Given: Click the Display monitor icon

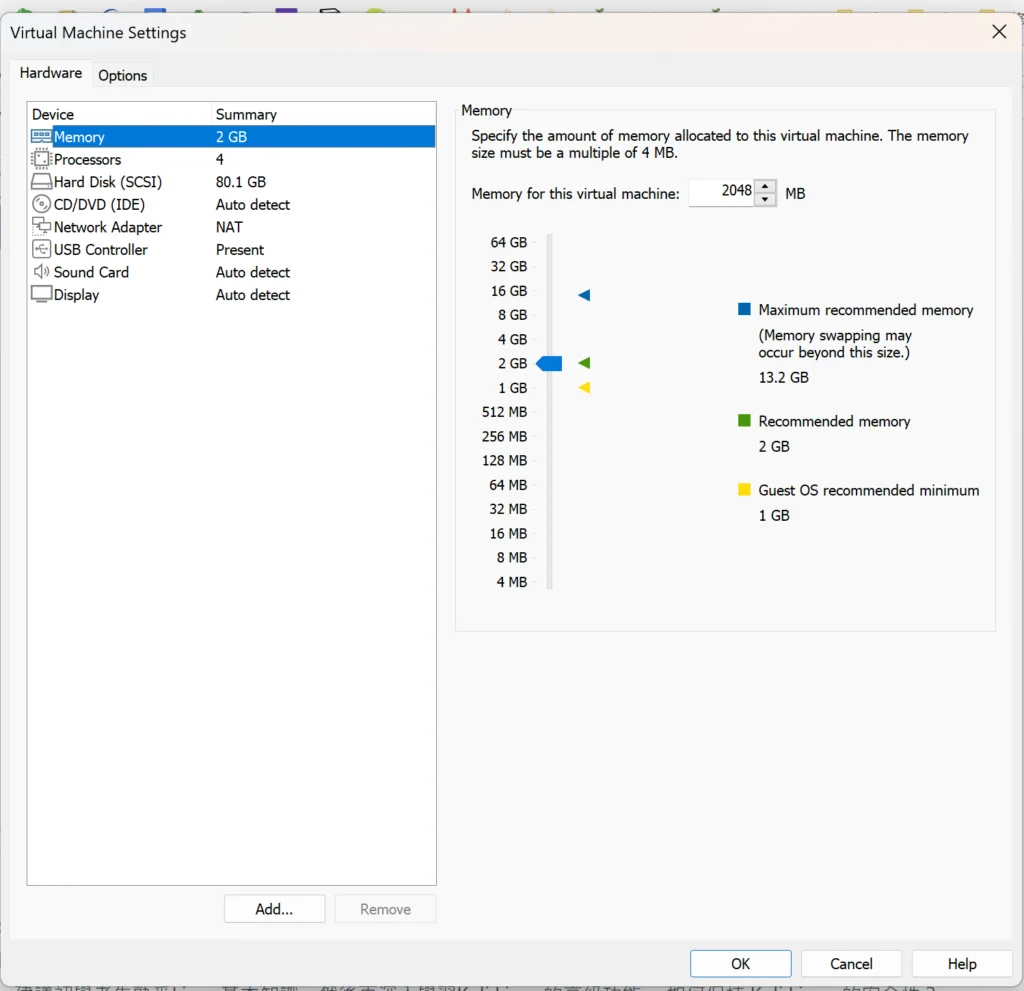Looking at the screenshot, I should pos(41,294).
